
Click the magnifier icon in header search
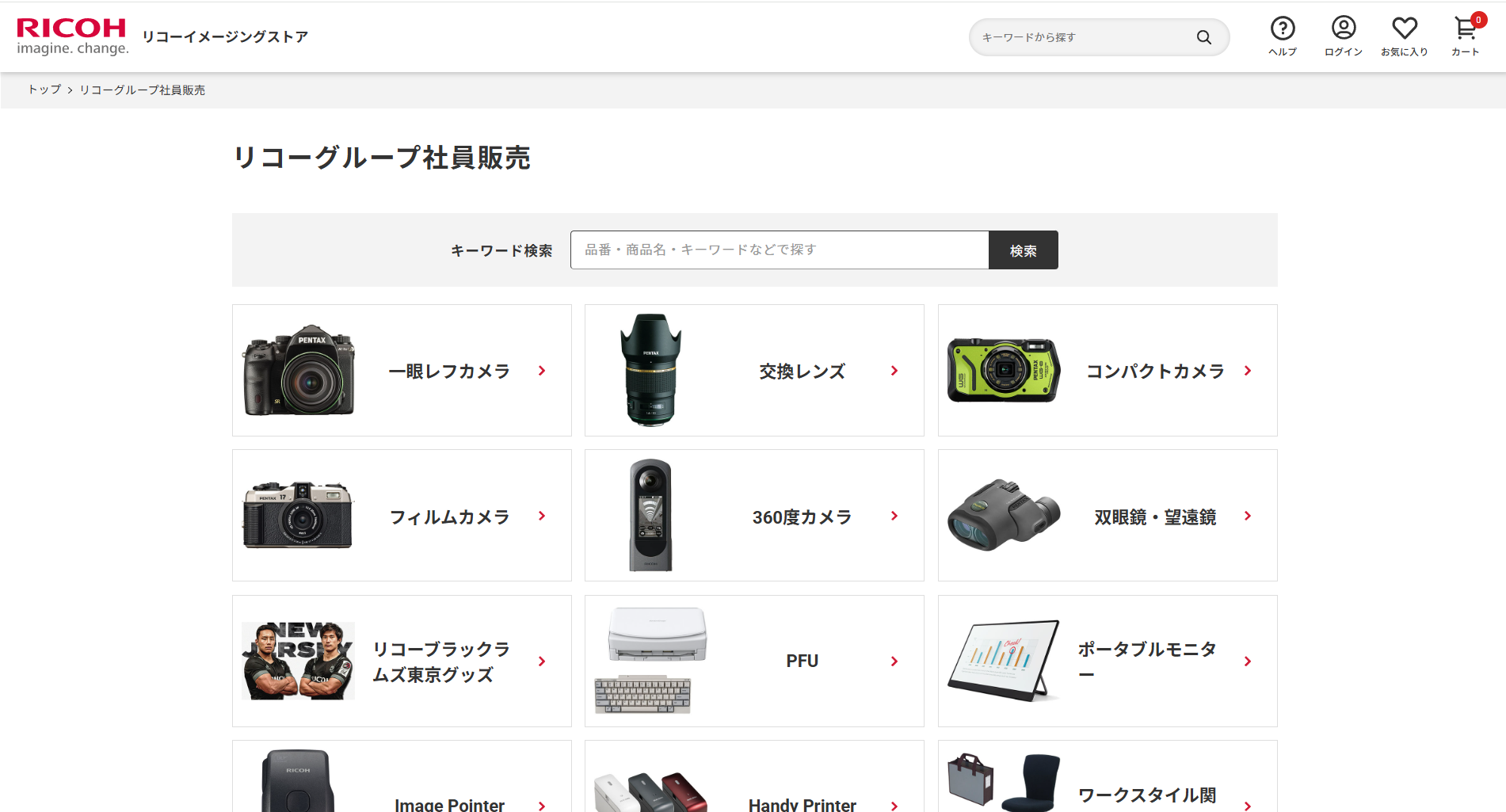(1203, 37)
